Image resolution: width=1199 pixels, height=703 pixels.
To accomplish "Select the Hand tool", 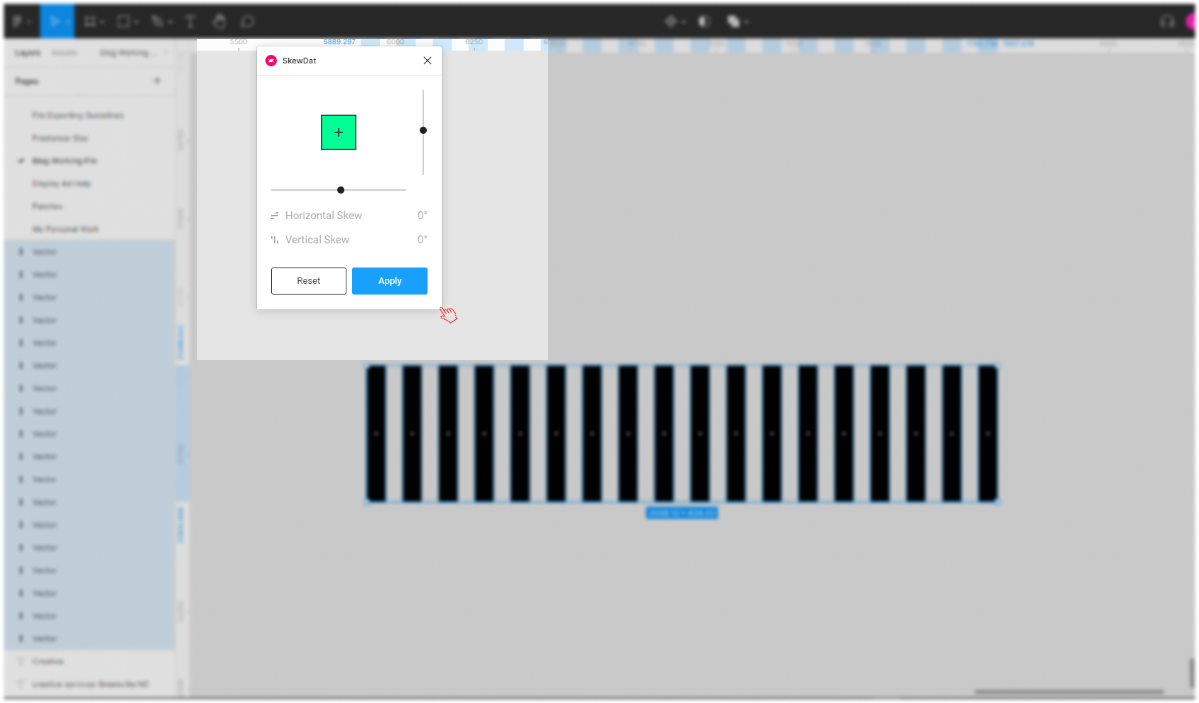I will coord(218,20).
